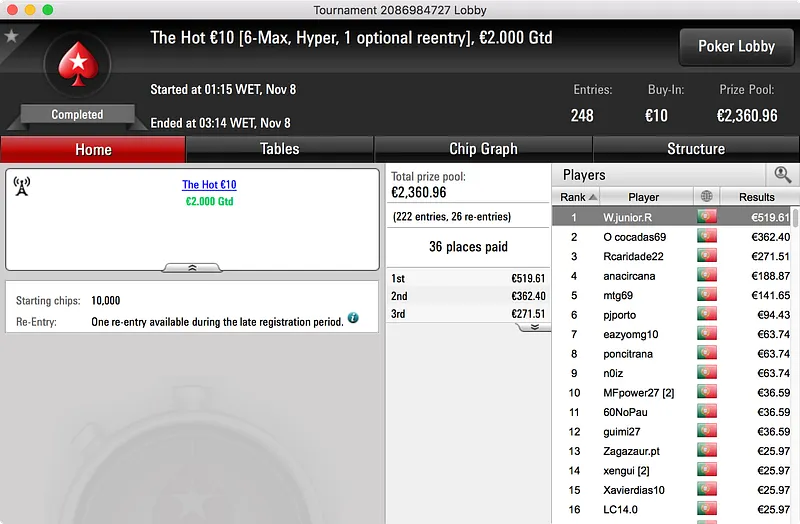Click the favorite star icon in corner
The width and height of the screenshot is (800, 524).
tap(11, 36)
